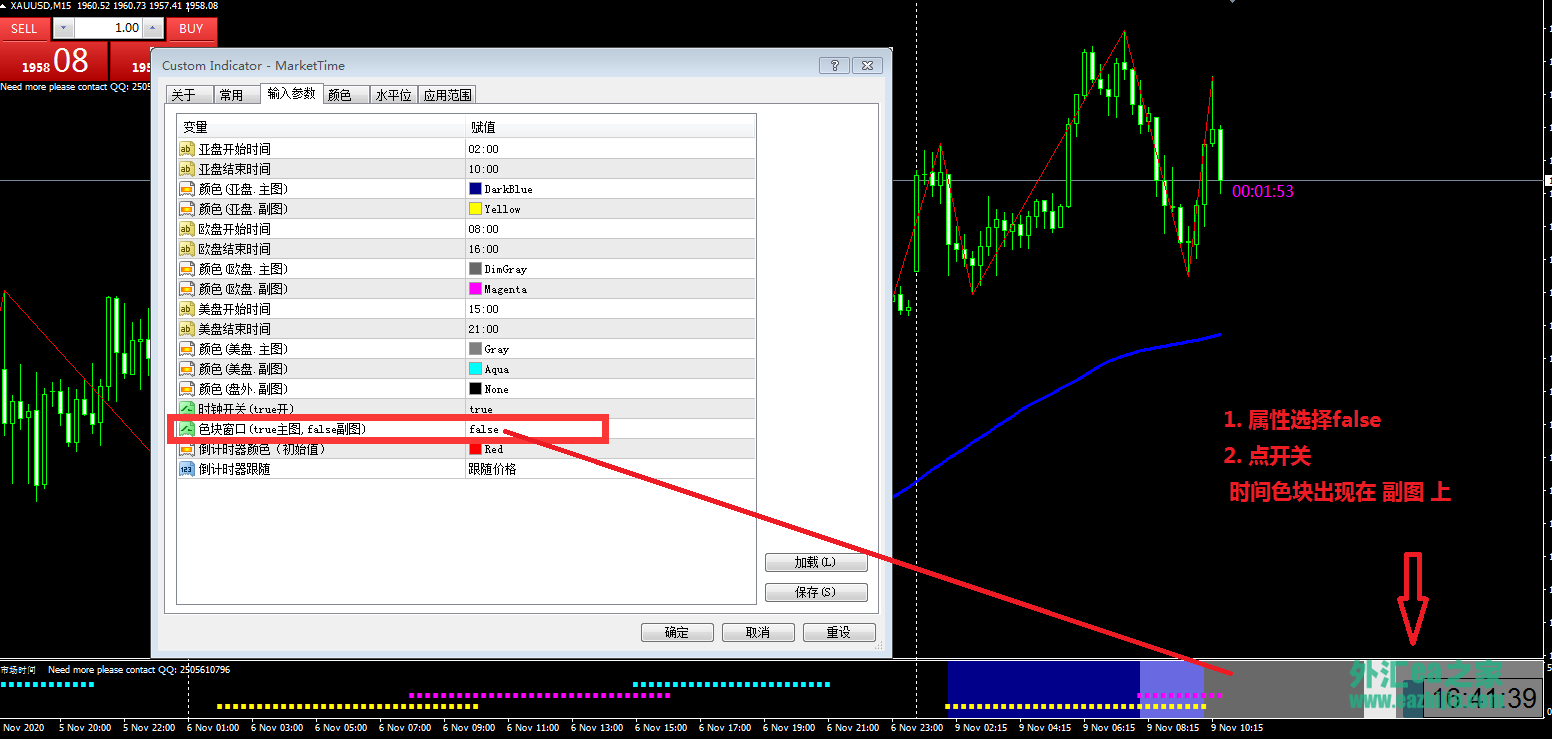Click the 变量 column header
Image resolution: width=1552 pixels, height=739 pixels.
[321, 127]
